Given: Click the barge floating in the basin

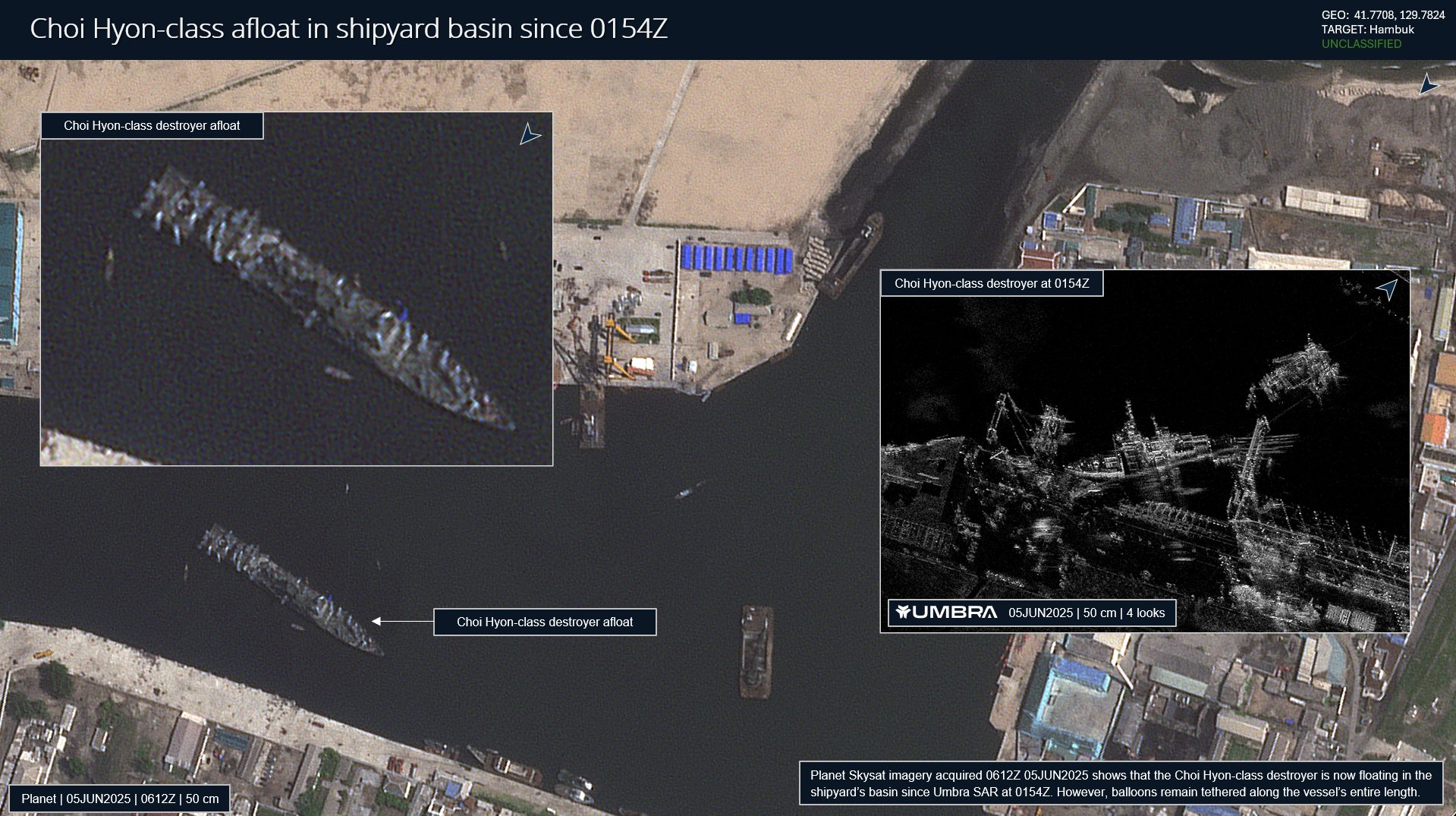Looking at the screenshot, I should (x=756, y=651).
